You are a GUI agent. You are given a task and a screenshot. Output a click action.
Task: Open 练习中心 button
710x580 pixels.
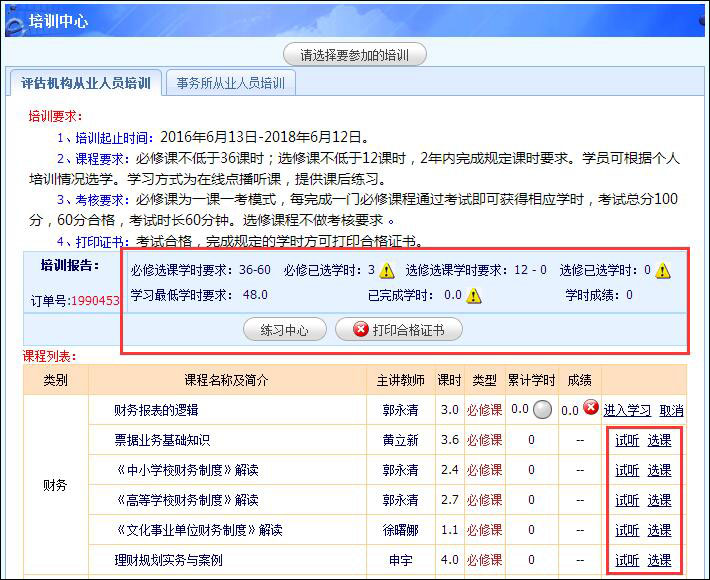point(284,330)
